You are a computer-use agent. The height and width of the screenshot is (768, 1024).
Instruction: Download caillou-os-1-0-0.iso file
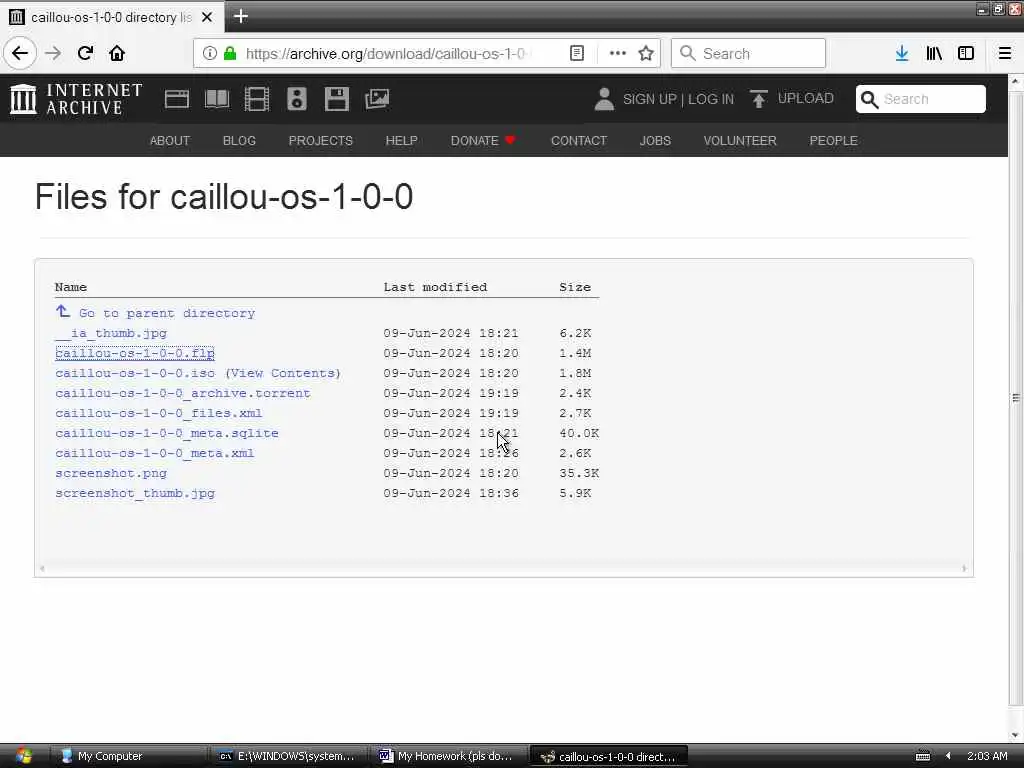[x=135, y=373]
